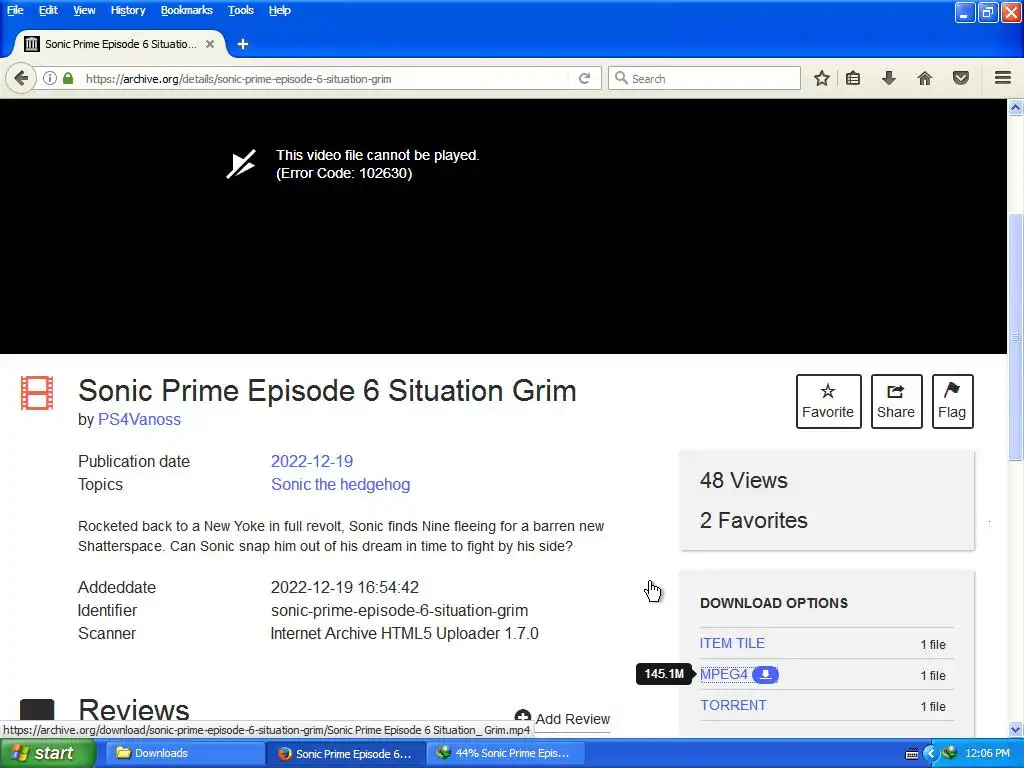Click the 12:06 PM clock
1024x768 pixels.
987,753
